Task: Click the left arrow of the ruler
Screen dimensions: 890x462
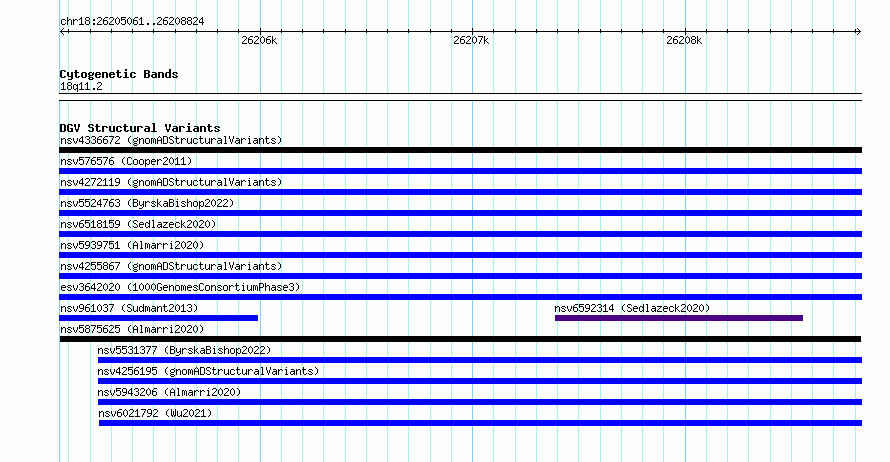Action: (x=63, y=32)
